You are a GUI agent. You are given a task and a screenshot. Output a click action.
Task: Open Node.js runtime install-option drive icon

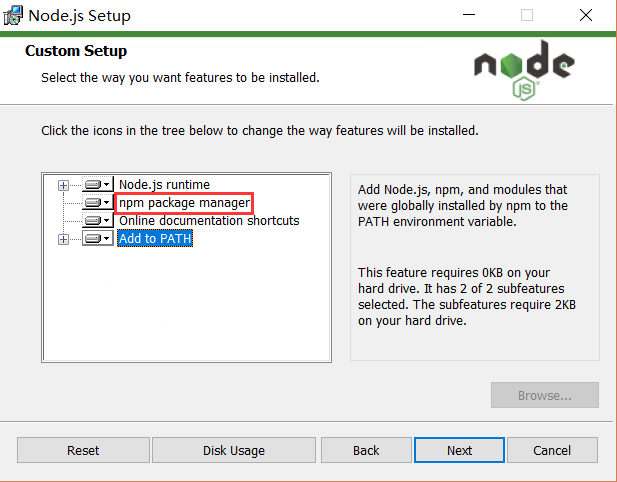pos(98,185)
